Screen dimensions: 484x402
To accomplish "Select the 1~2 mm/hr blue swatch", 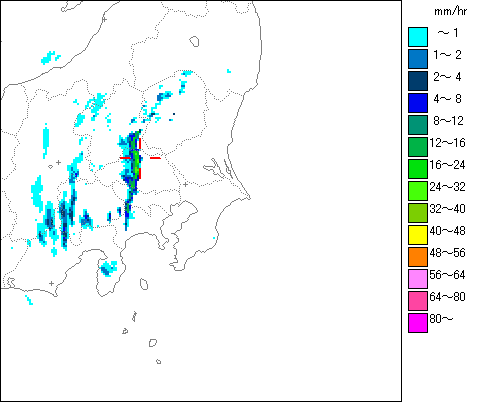I will [x=418, y=59].
